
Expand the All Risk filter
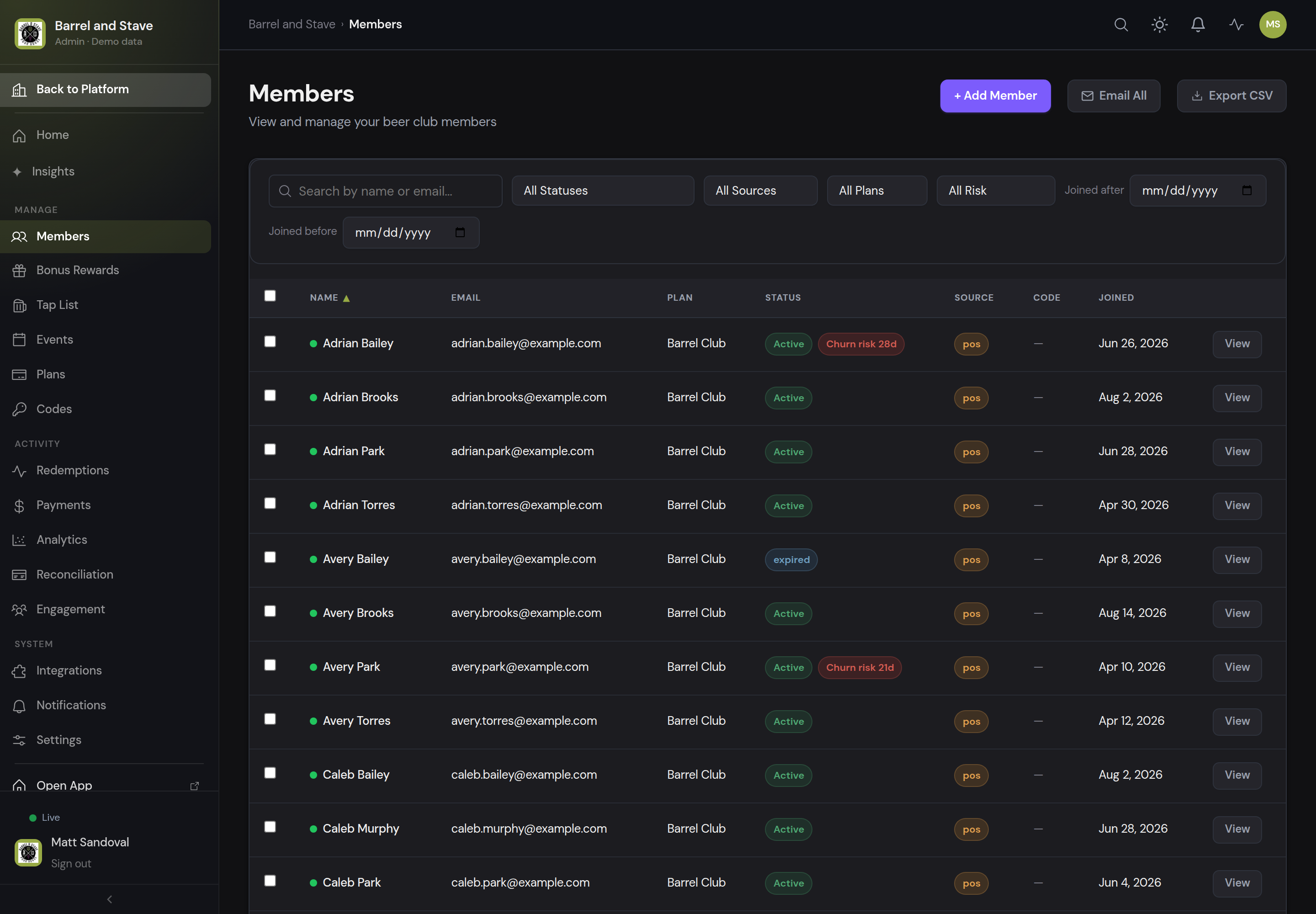point(995,191)
